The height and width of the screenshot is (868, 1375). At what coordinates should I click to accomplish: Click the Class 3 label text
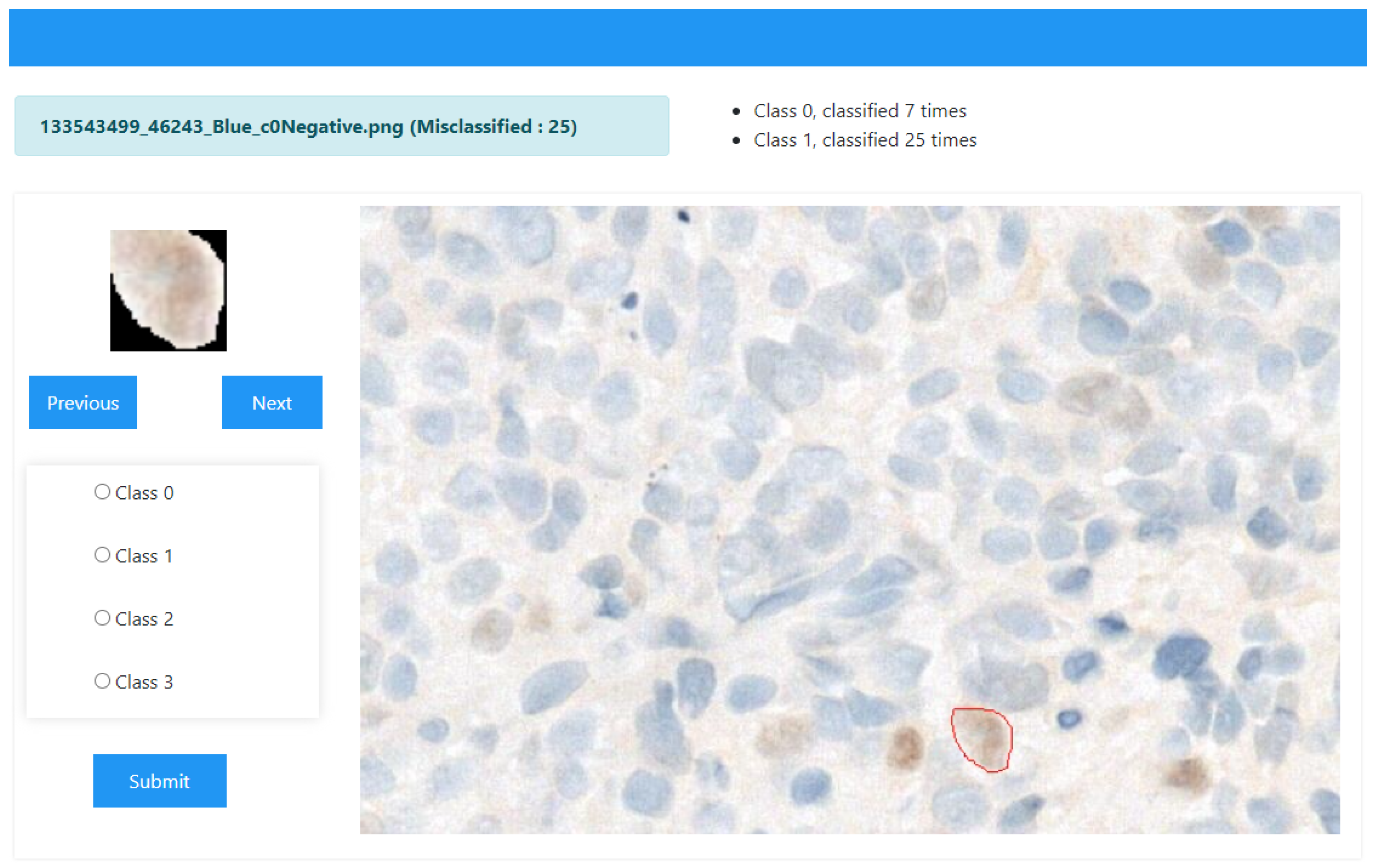click(144, 682)
